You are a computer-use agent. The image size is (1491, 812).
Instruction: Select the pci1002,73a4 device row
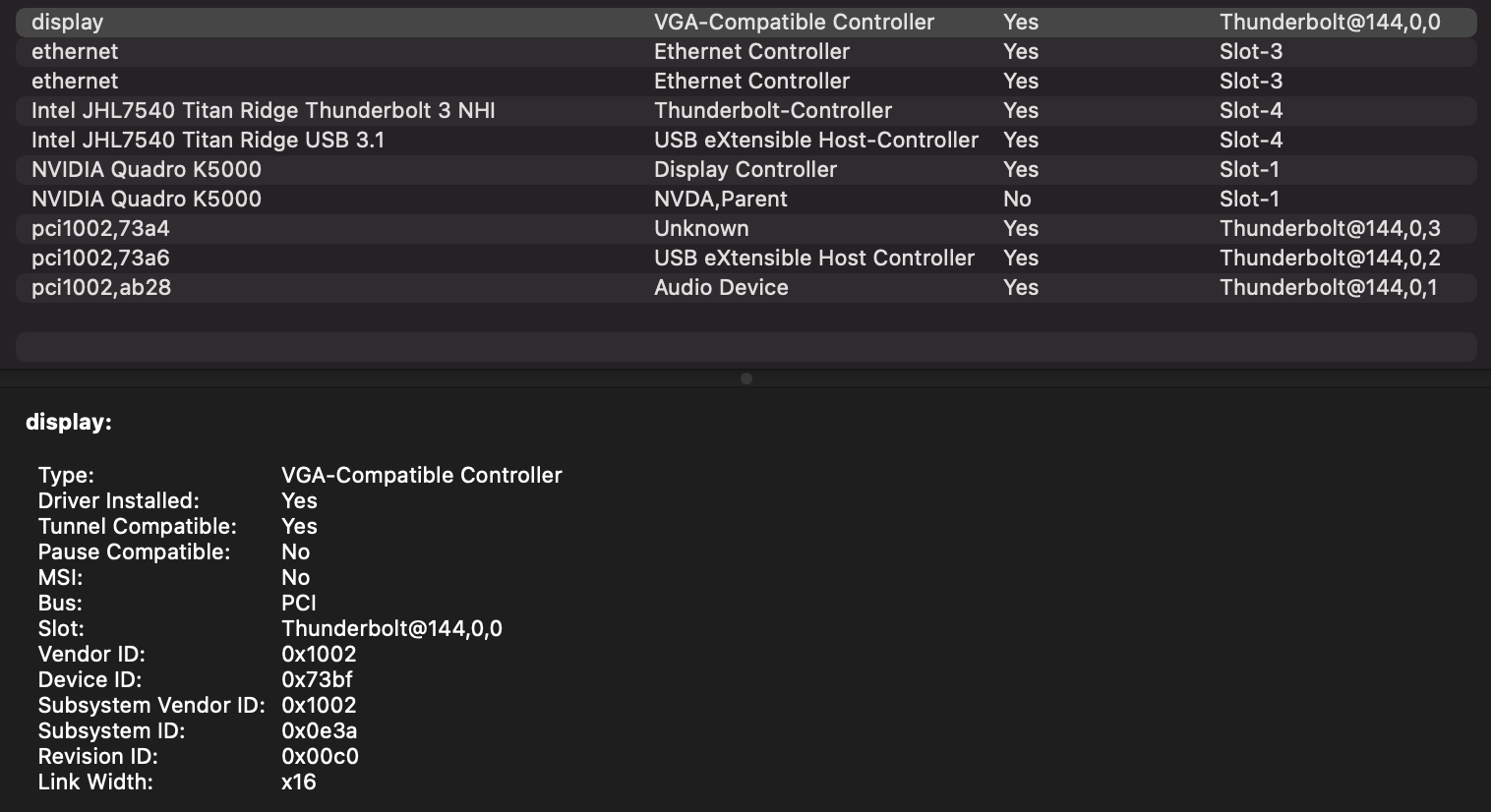pyautogui.click(x=100, y=229)
